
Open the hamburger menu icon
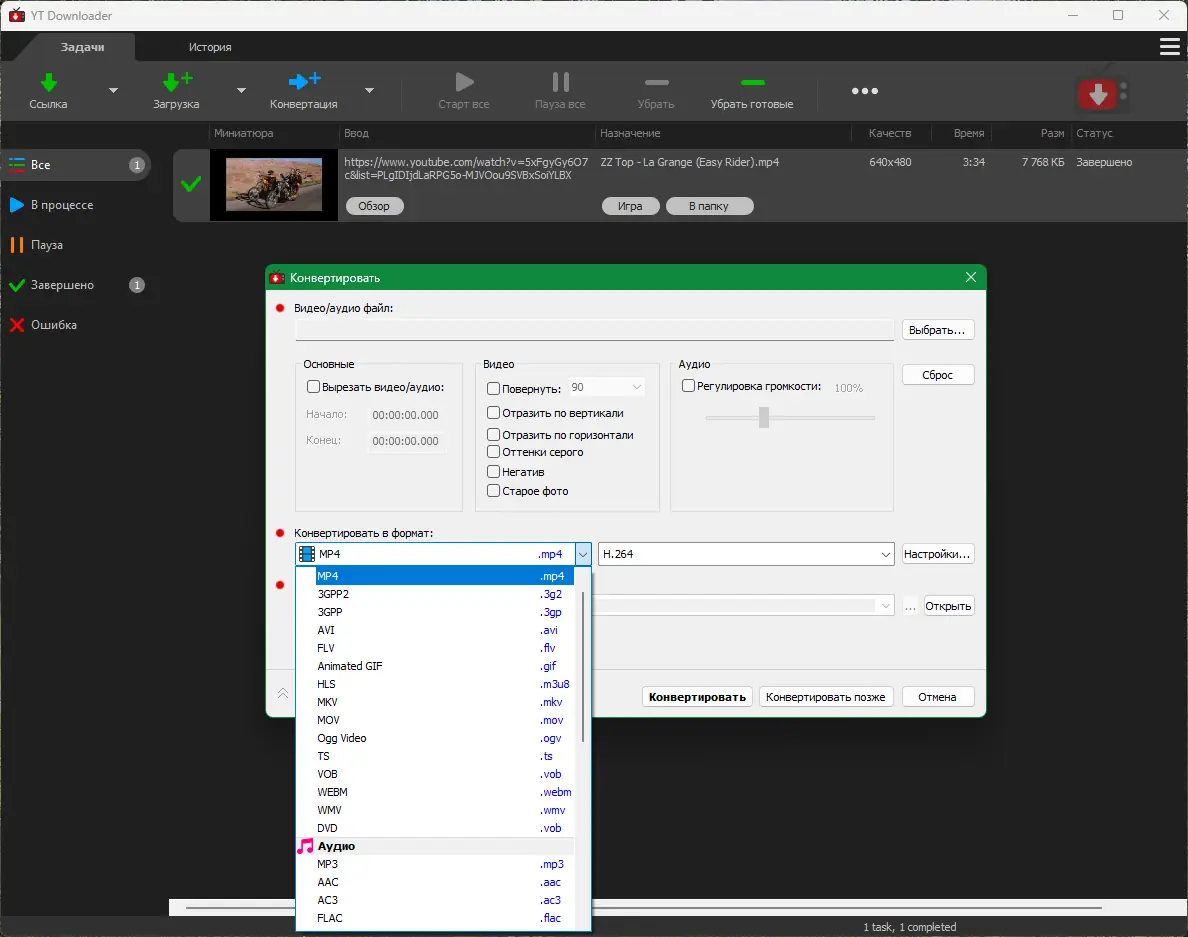[1169, 46]
